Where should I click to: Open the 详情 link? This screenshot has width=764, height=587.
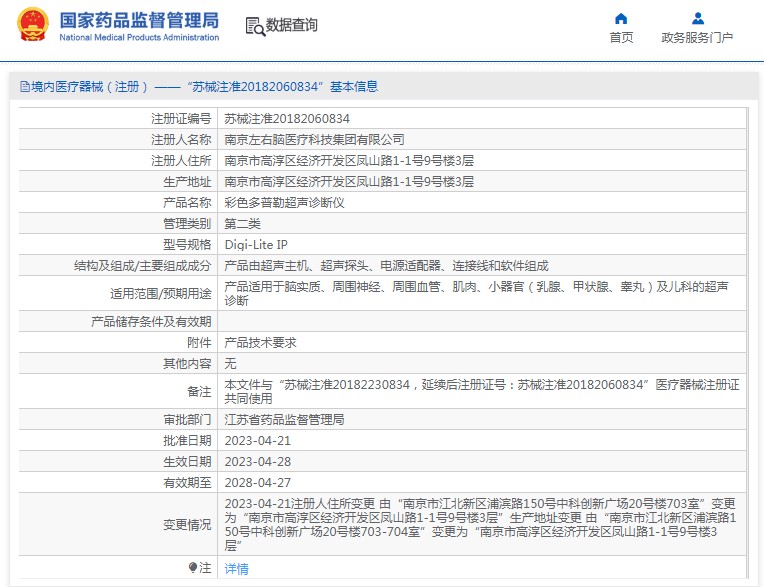coord(236,569)
